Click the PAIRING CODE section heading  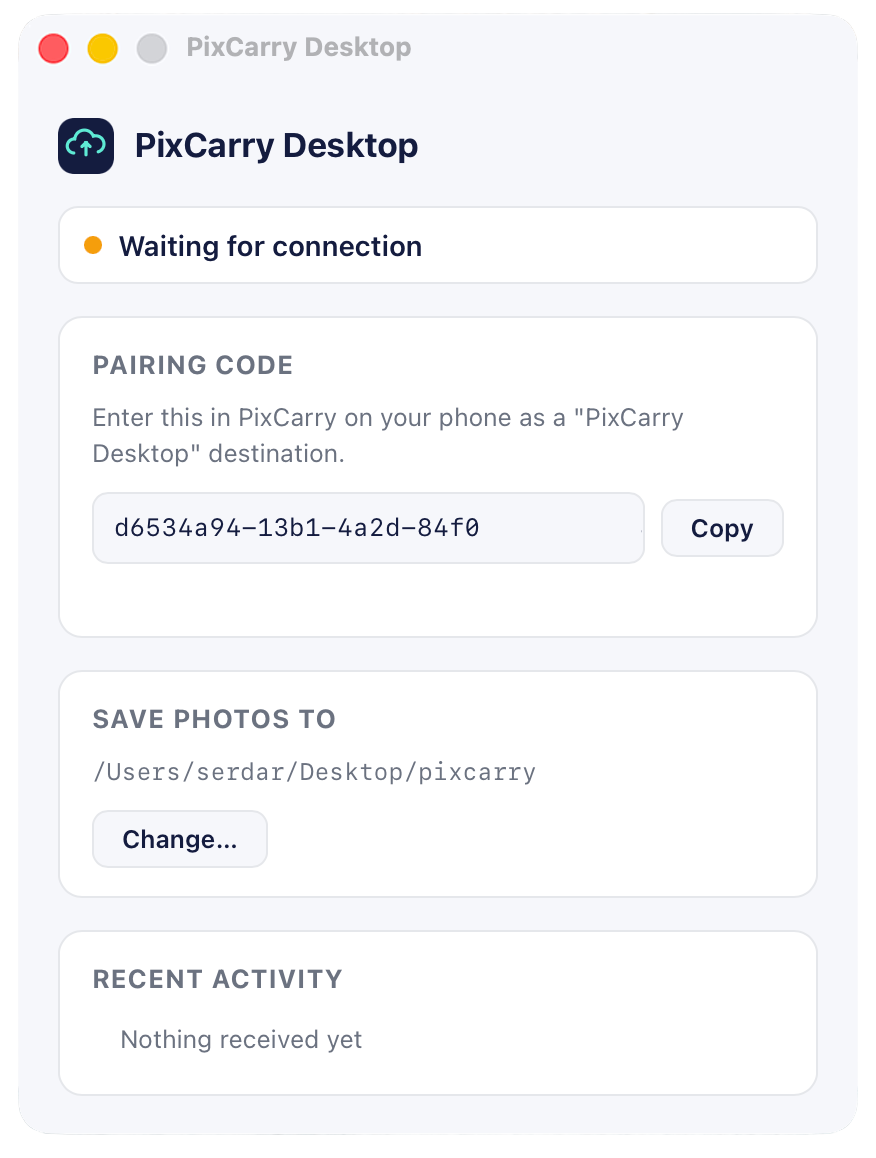(x=193, y=365)
